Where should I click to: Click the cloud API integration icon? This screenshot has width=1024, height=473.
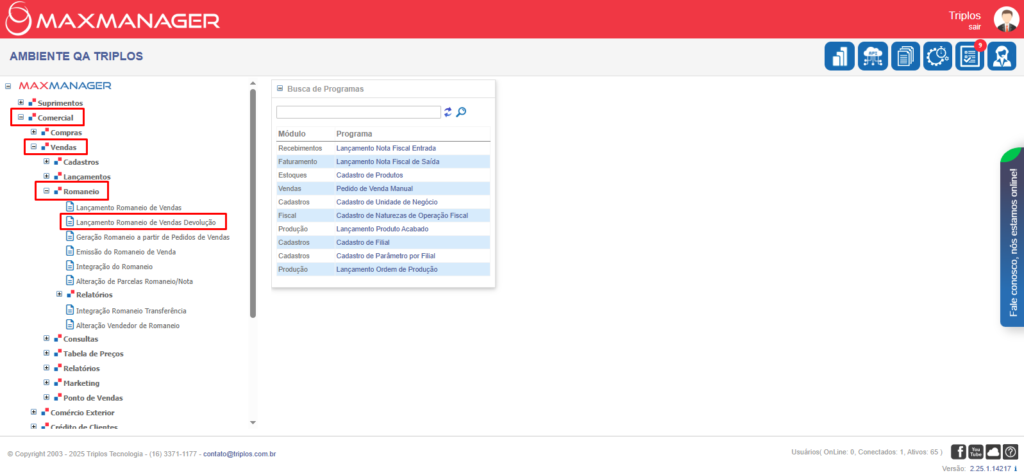click(x=872, y=57)
